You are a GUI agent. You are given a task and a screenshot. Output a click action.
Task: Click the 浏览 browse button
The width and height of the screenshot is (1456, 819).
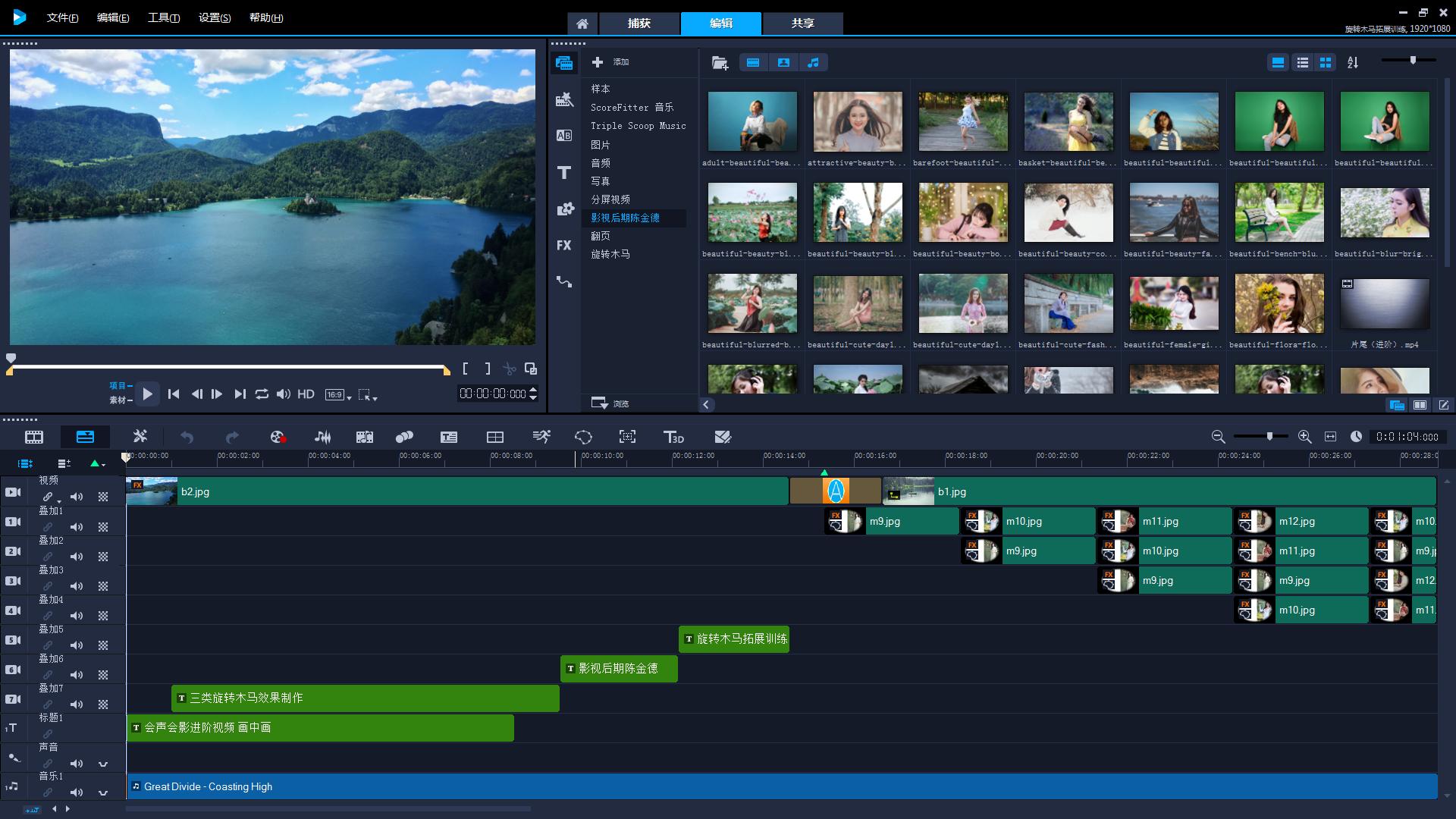(610, 403)
